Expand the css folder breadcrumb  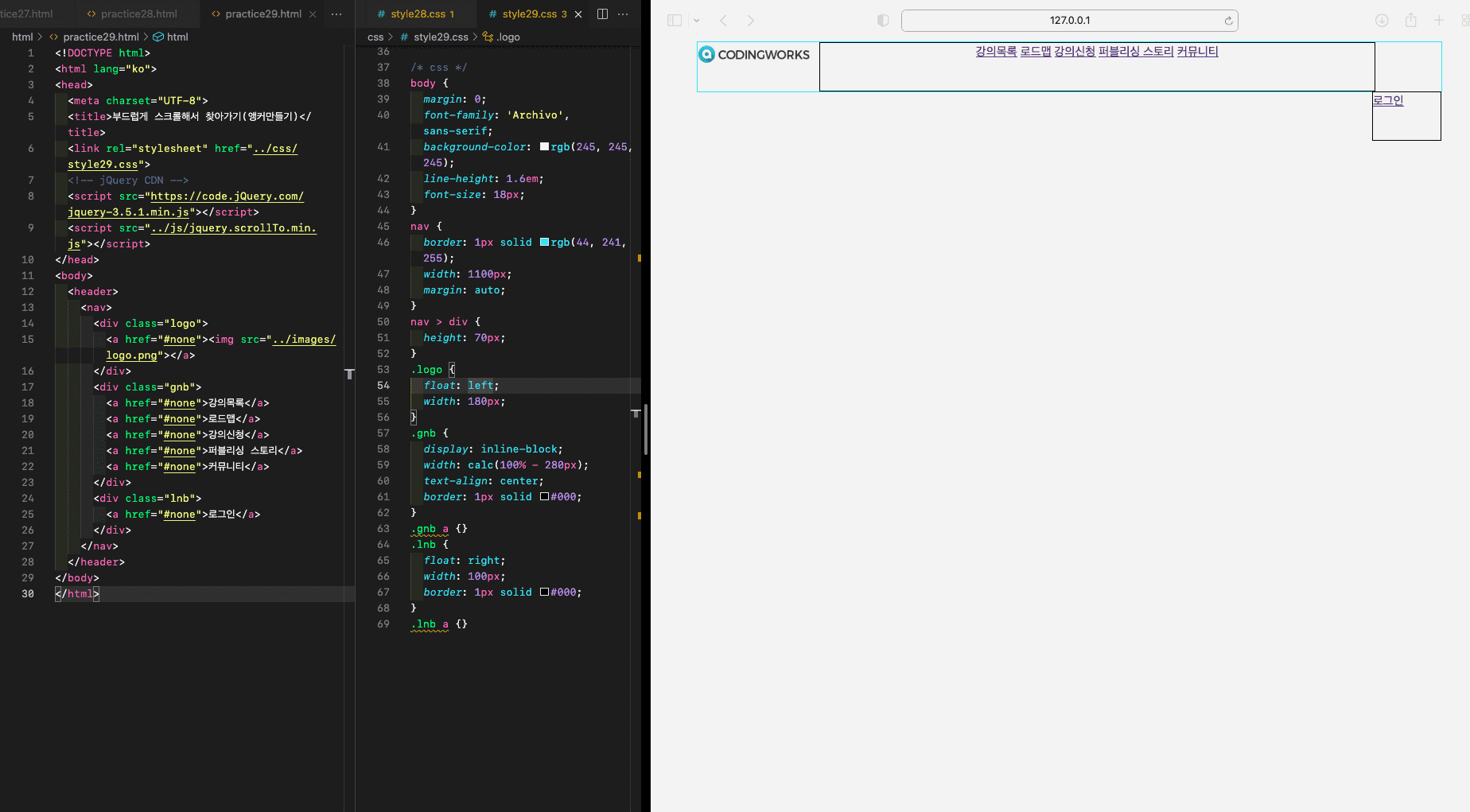pyautogui.click(x=375, y=37)
